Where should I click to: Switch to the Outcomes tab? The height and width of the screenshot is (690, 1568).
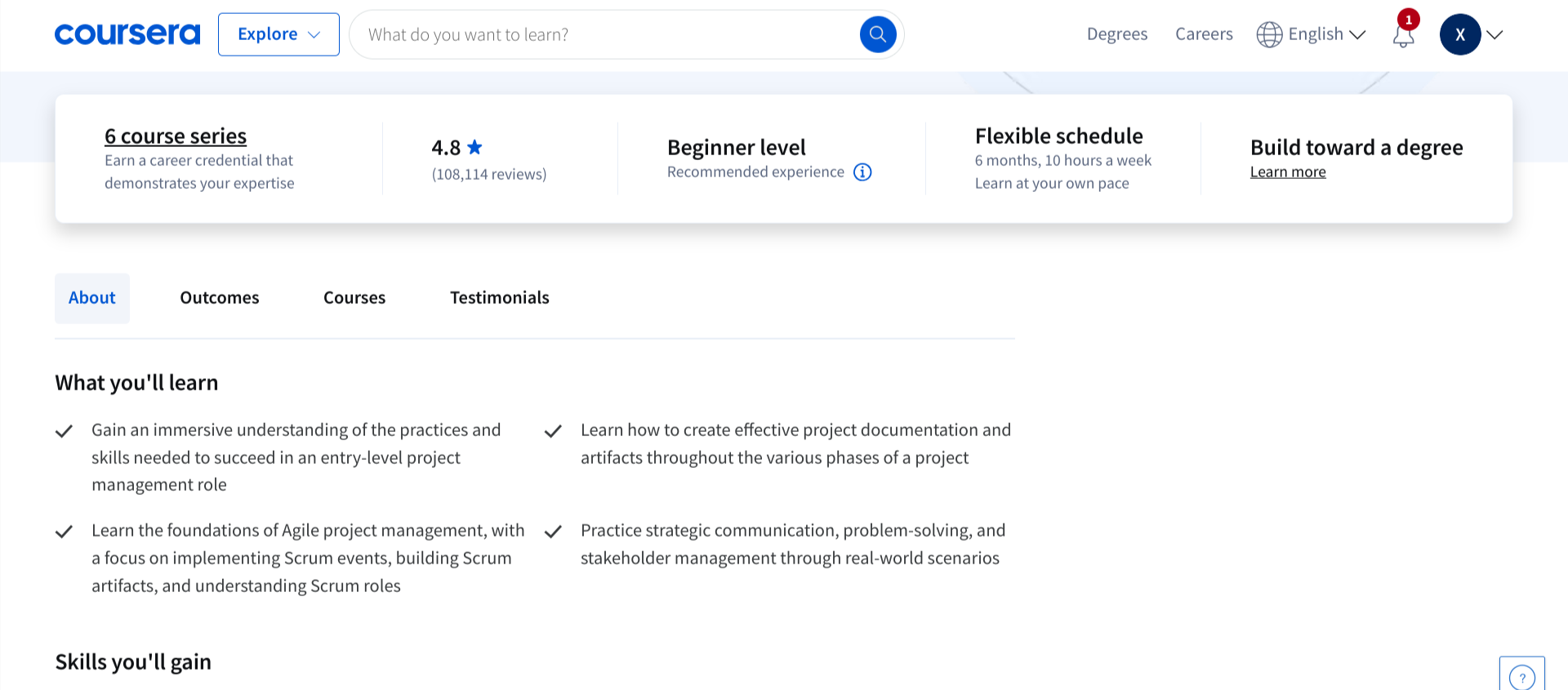point(220,298)
